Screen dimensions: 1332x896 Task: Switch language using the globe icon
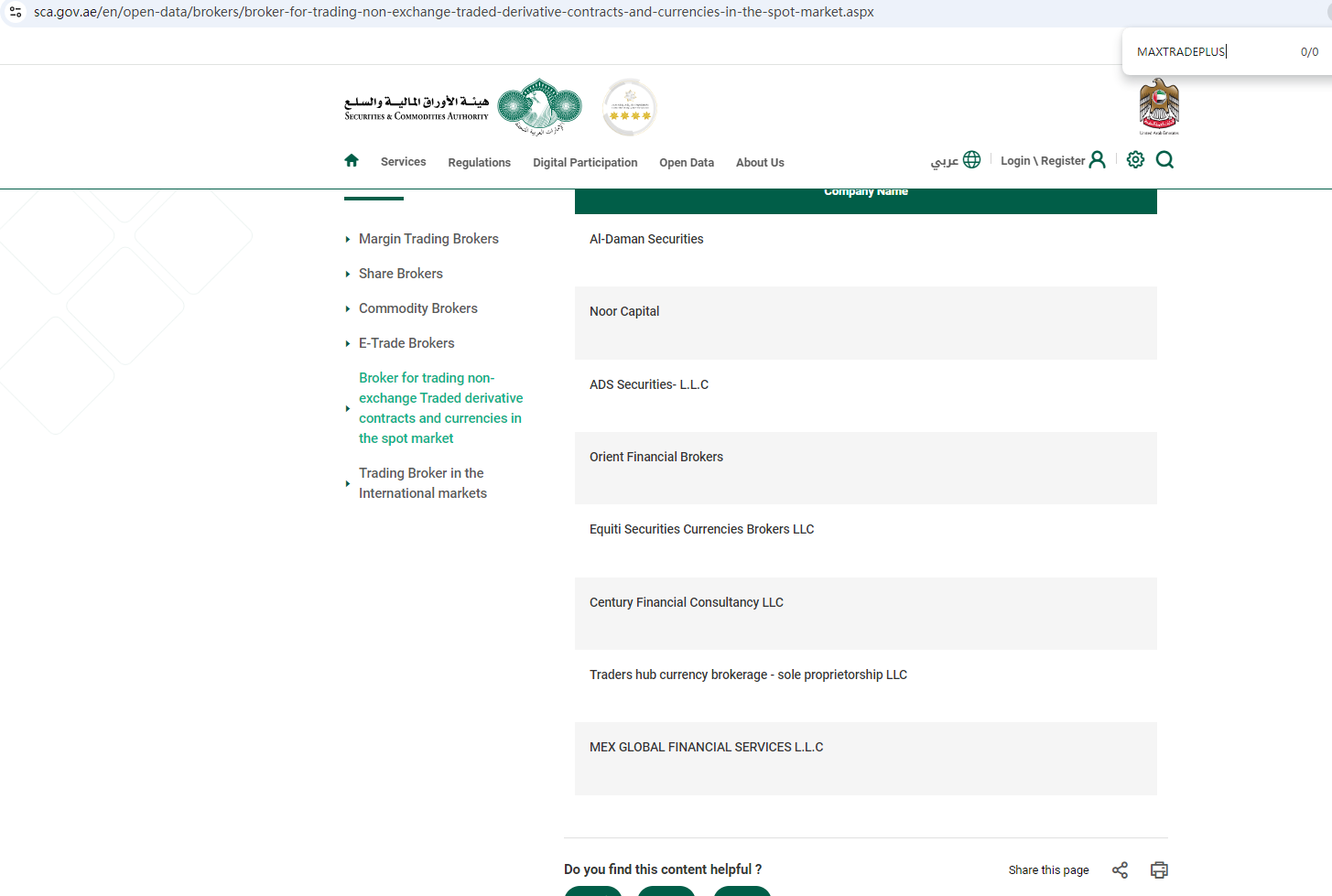(972, 160)
